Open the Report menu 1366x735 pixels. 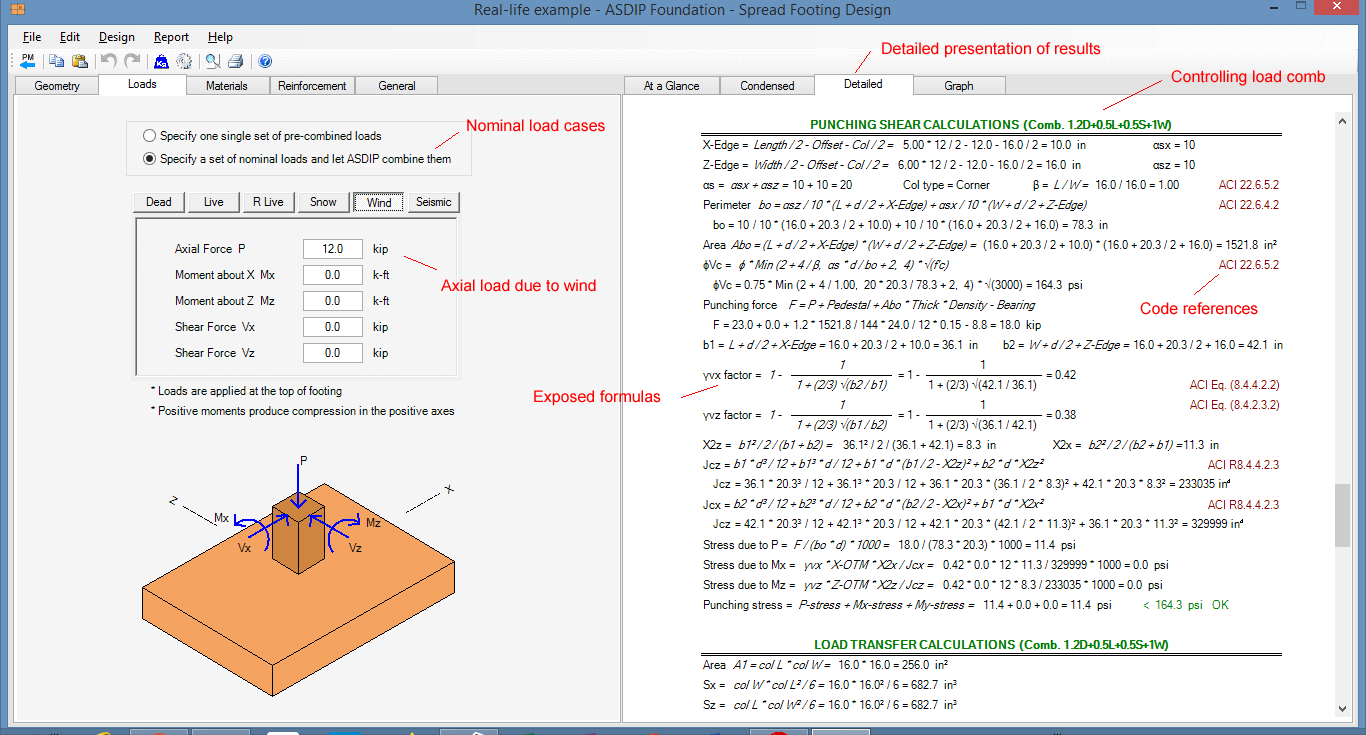point(171,37)
